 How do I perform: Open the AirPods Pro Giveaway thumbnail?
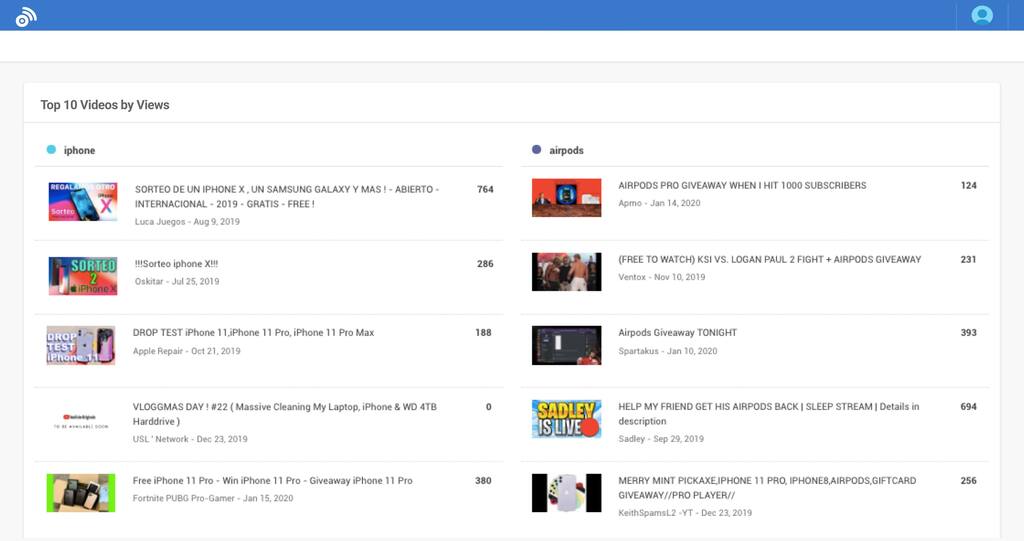tap(566, 198)
